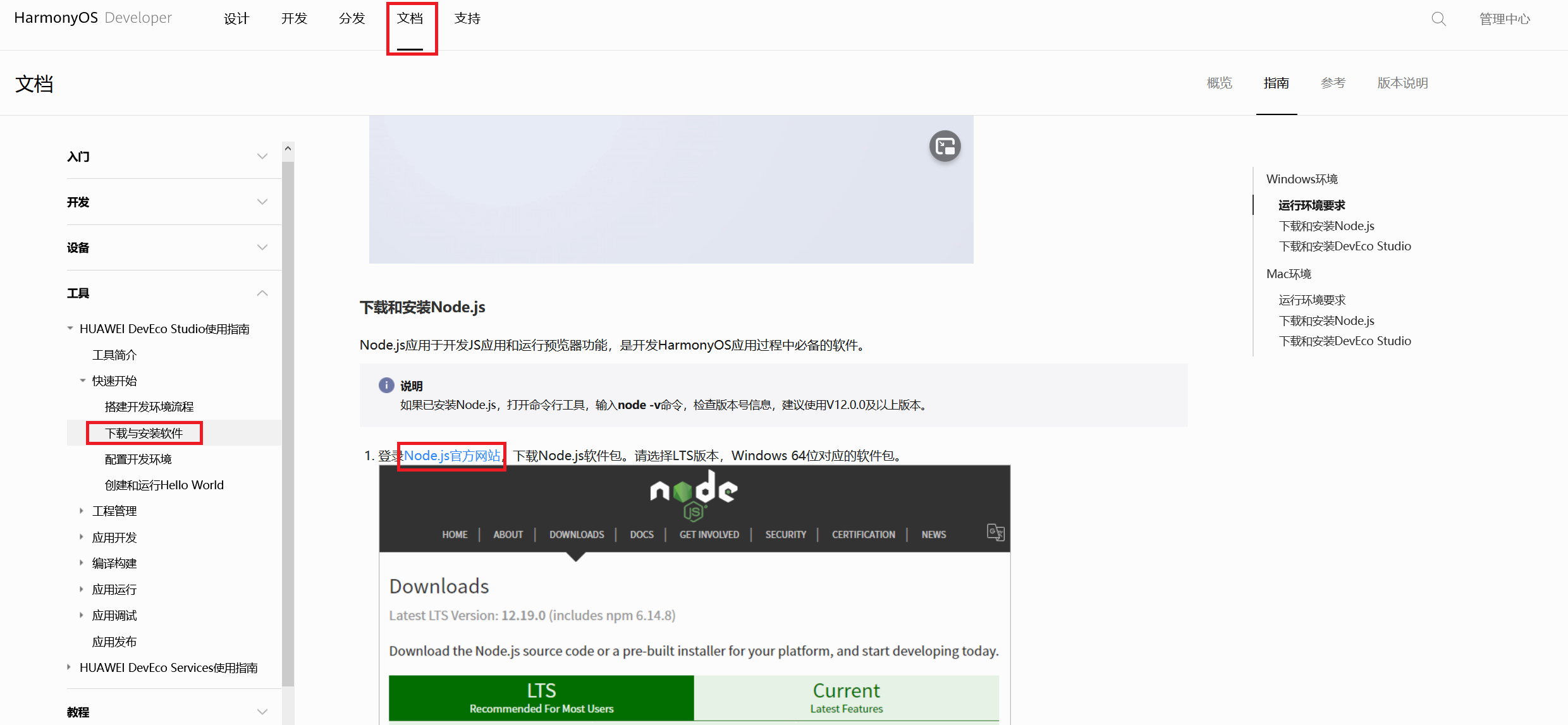Viewport: 1568px width, 725px height.
Task: Switch to the 参考 tab
Action: click(1333, 83)
